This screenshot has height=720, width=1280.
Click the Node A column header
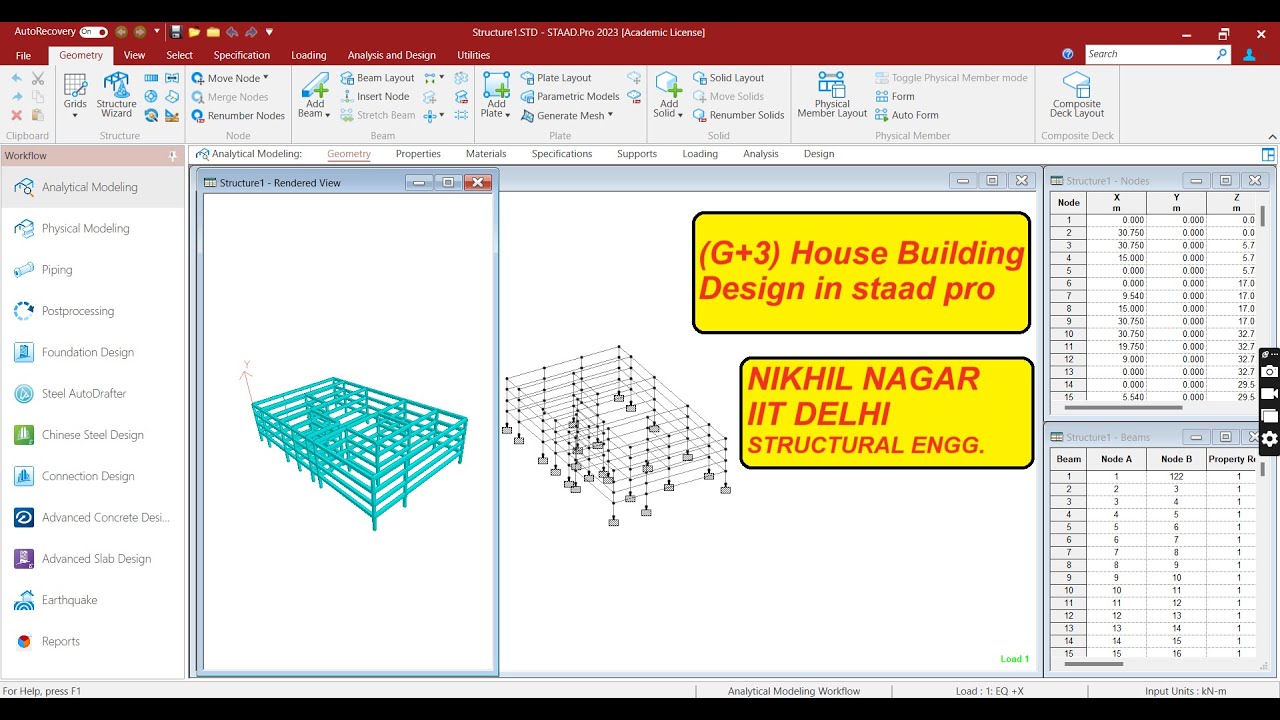point(1116,459)
